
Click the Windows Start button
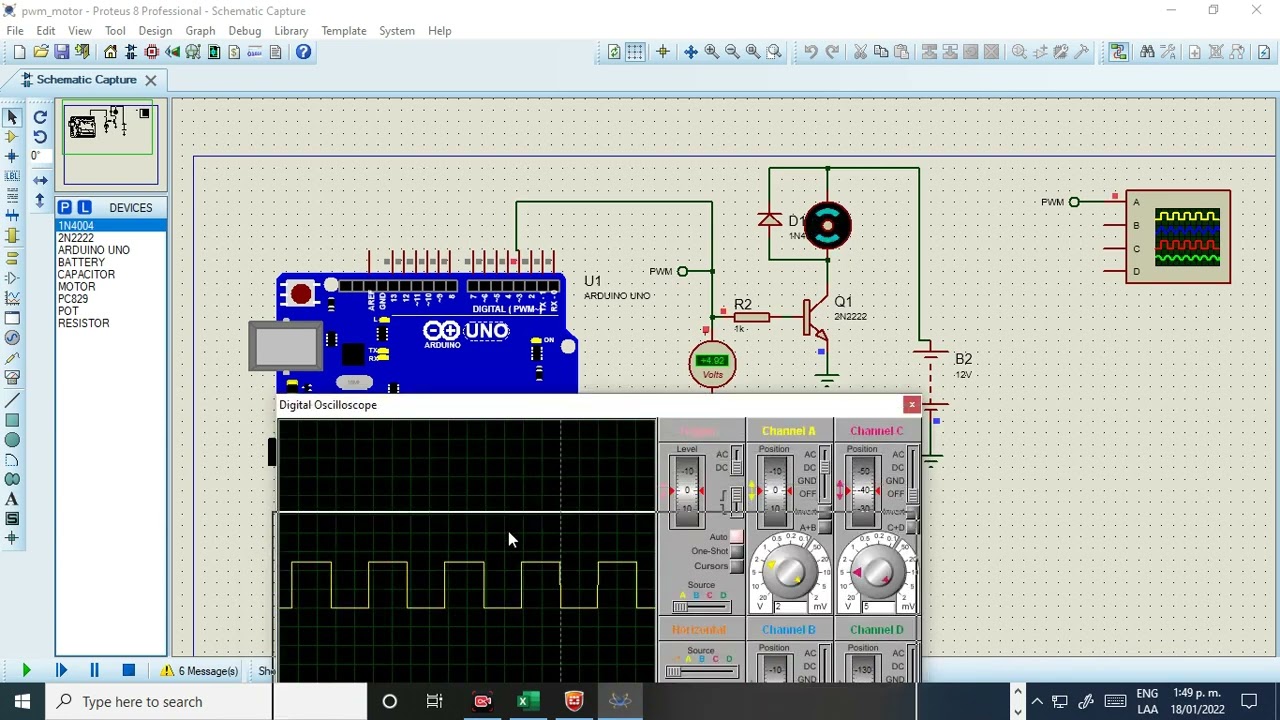coord(22,701)
